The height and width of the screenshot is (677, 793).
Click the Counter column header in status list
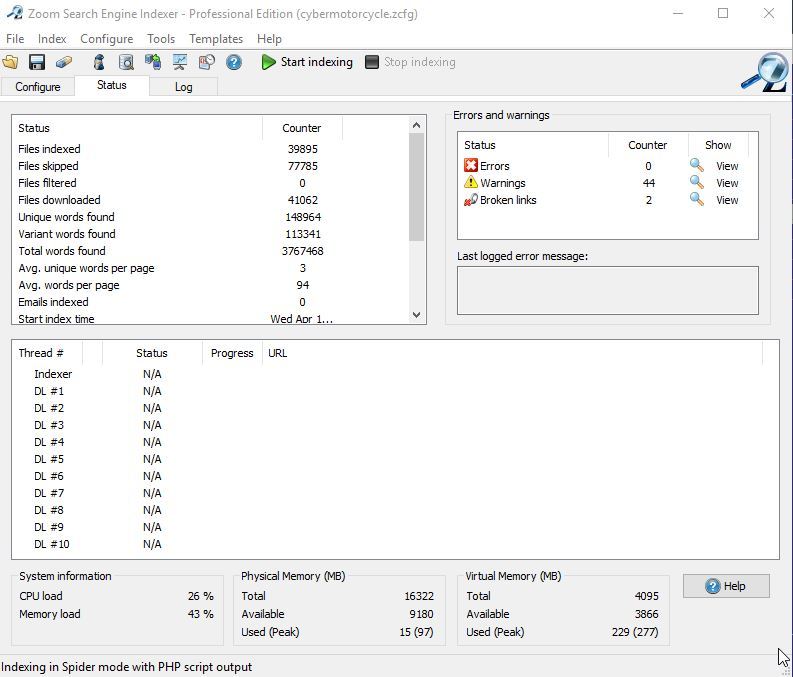click(x=302, y=128)
